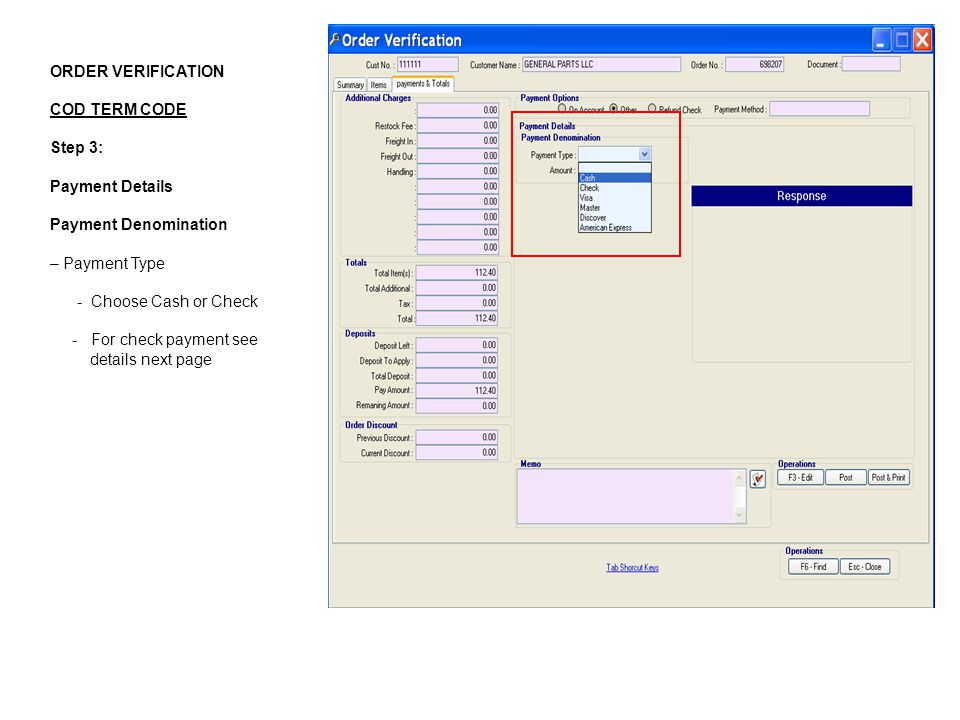The height and width of the screenshot is (720, 960).
Task: Click the Response panel header
Action: (x=801, y=196)
